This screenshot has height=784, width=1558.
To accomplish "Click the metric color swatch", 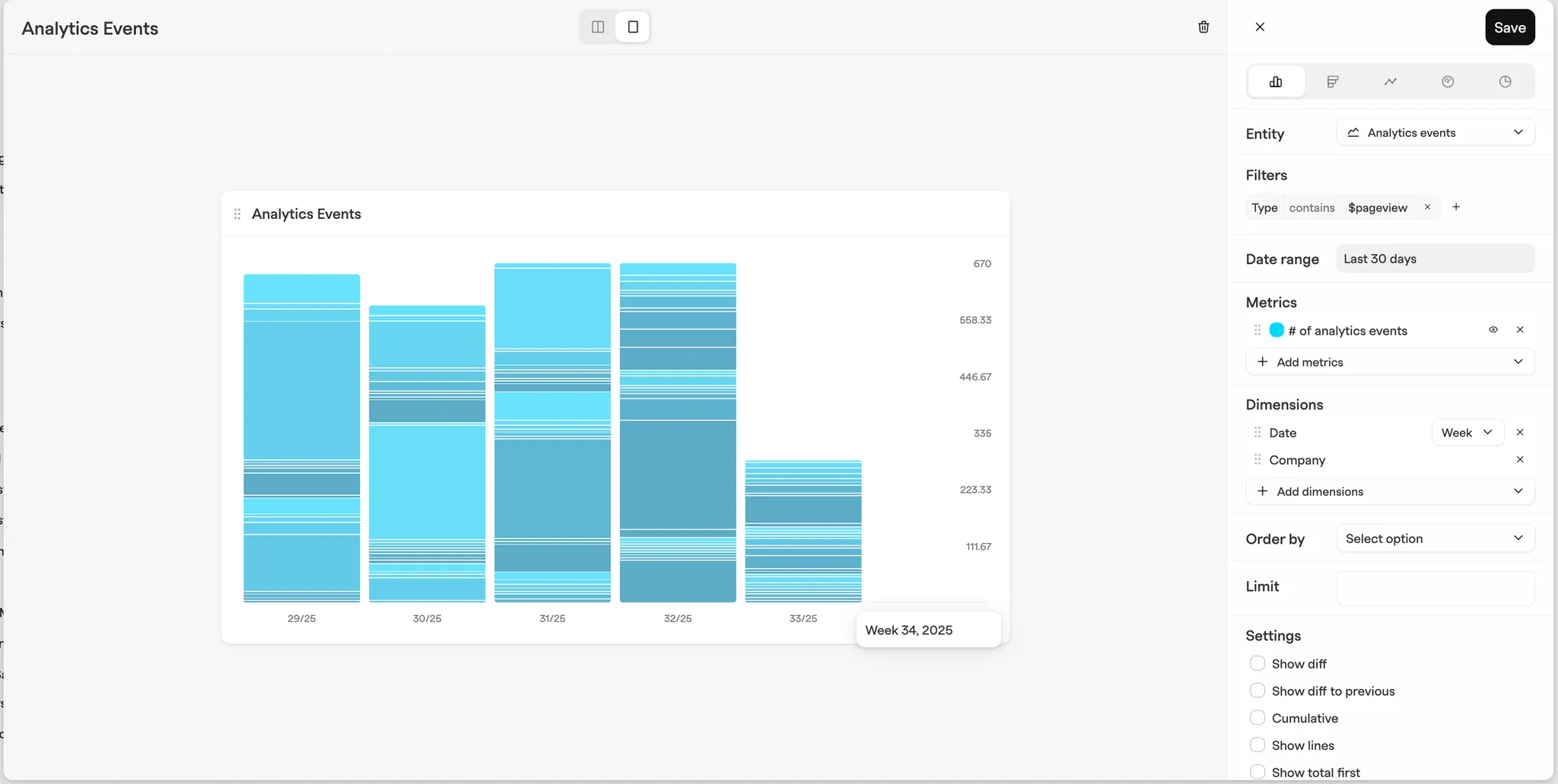I will click(1277, 330).
